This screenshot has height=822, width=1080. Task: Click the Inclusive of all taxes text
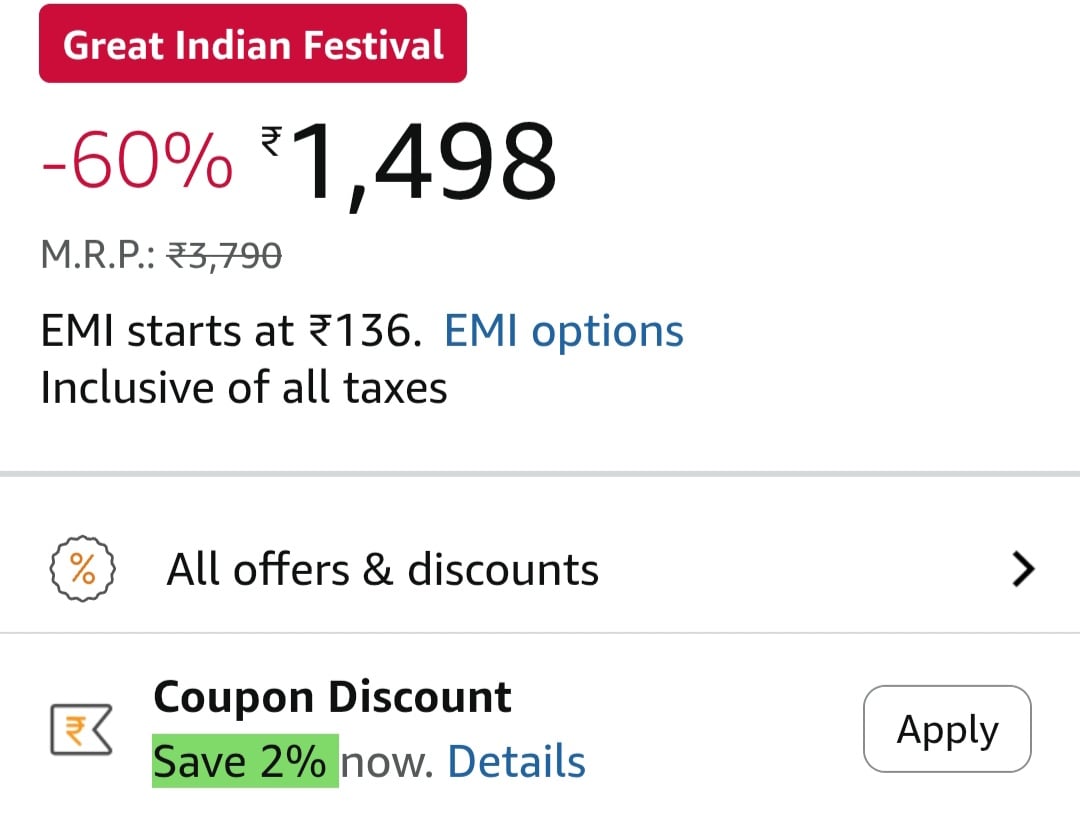[244, 387]
